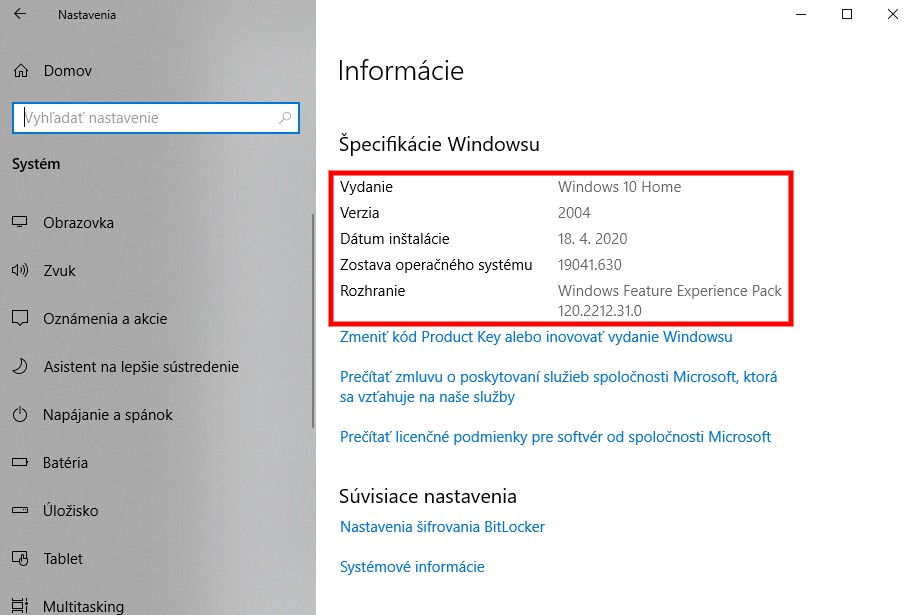Select the Zvuk speaker icon
Image resolution: width=908 pixels, height=615 pixels.
point(20,270)
